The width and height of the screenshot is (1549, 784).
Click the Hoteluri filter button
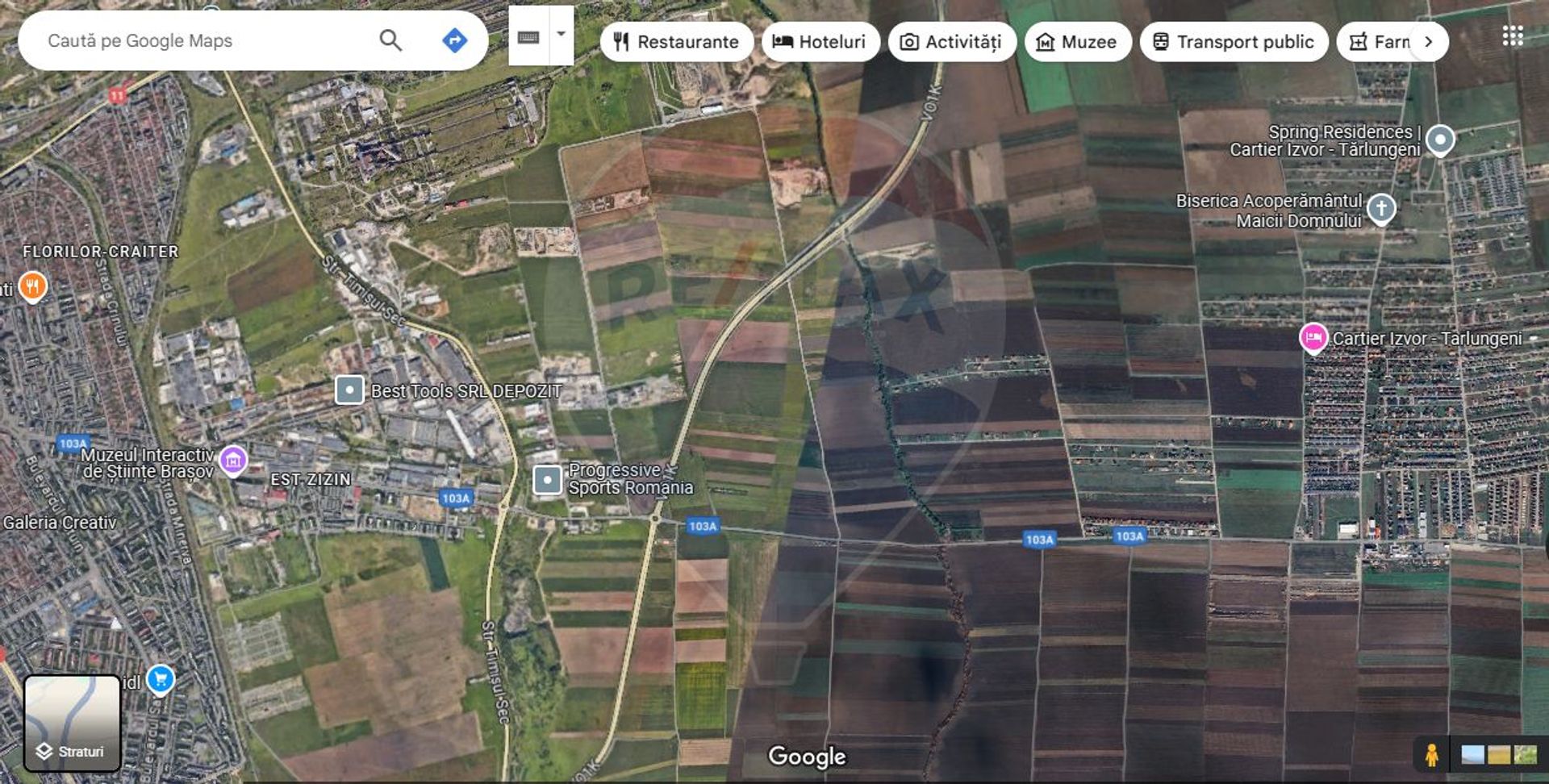coord(820,42)
